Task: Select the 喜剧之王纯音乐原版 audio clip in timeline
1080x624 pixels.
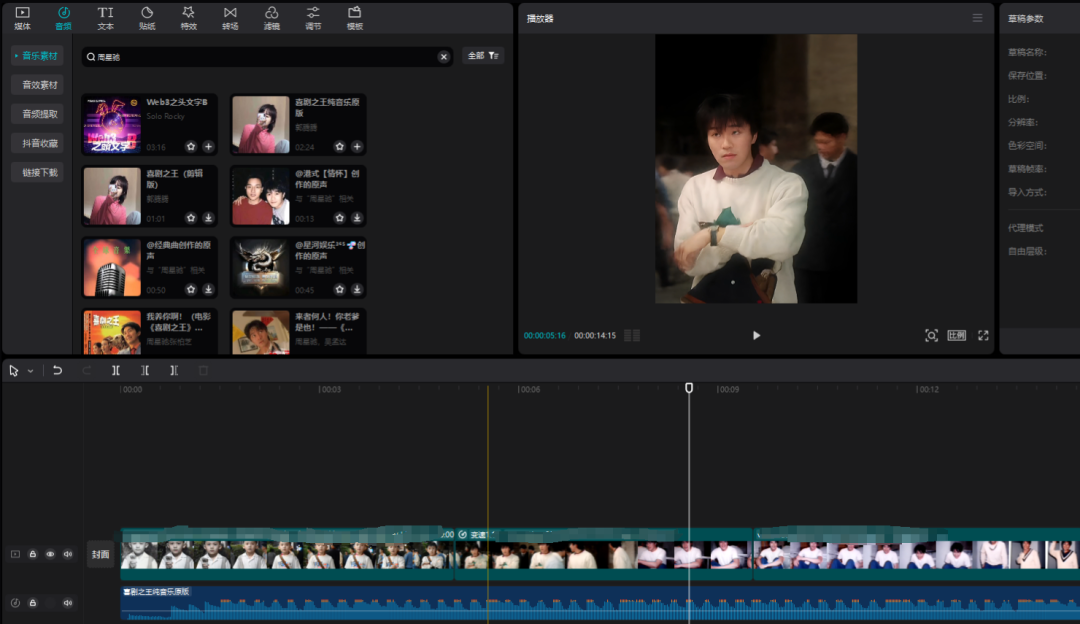Action: [x=600, y=603]
